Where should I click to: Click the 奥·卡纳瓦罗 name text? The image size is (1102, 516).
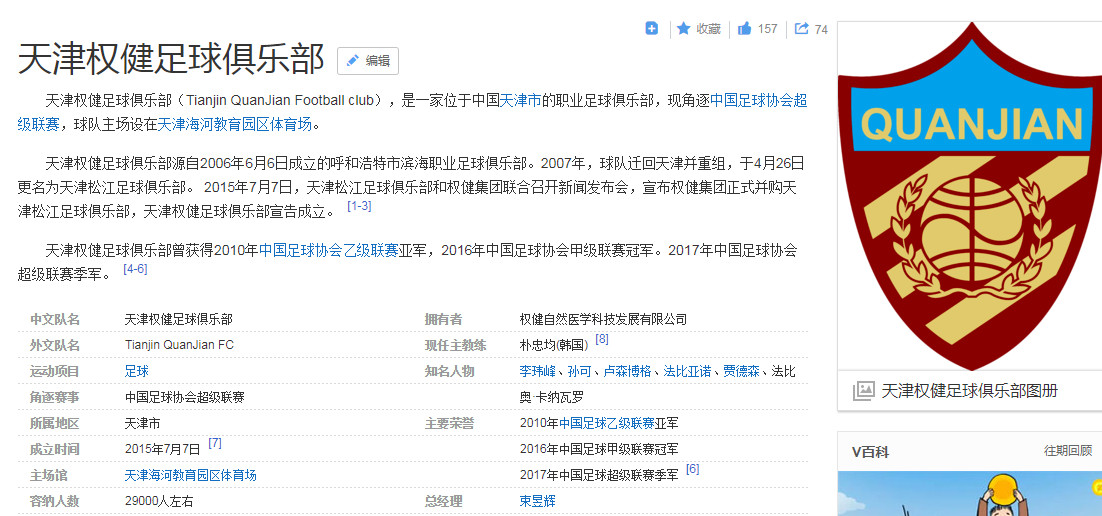click(552, 397)
